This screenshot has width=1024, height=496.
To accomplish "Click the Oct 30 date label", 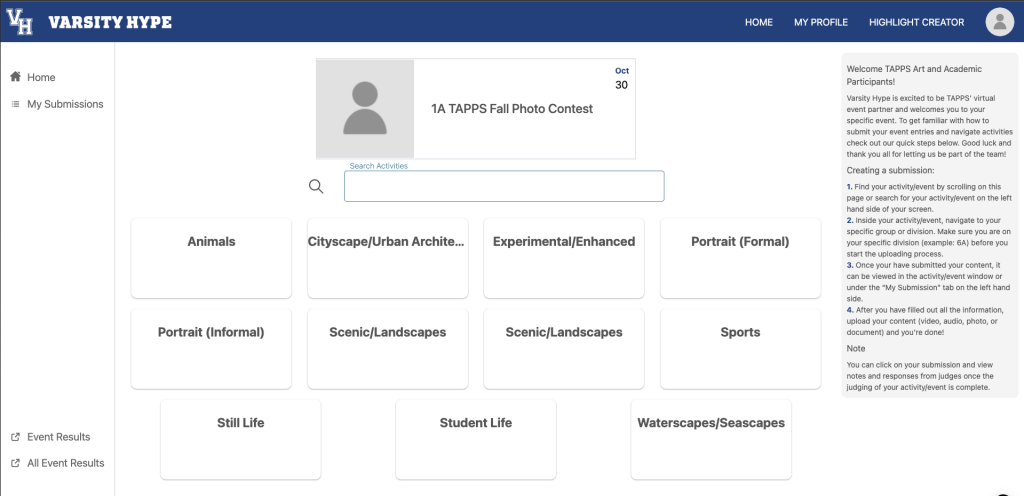I will point(622,78).
